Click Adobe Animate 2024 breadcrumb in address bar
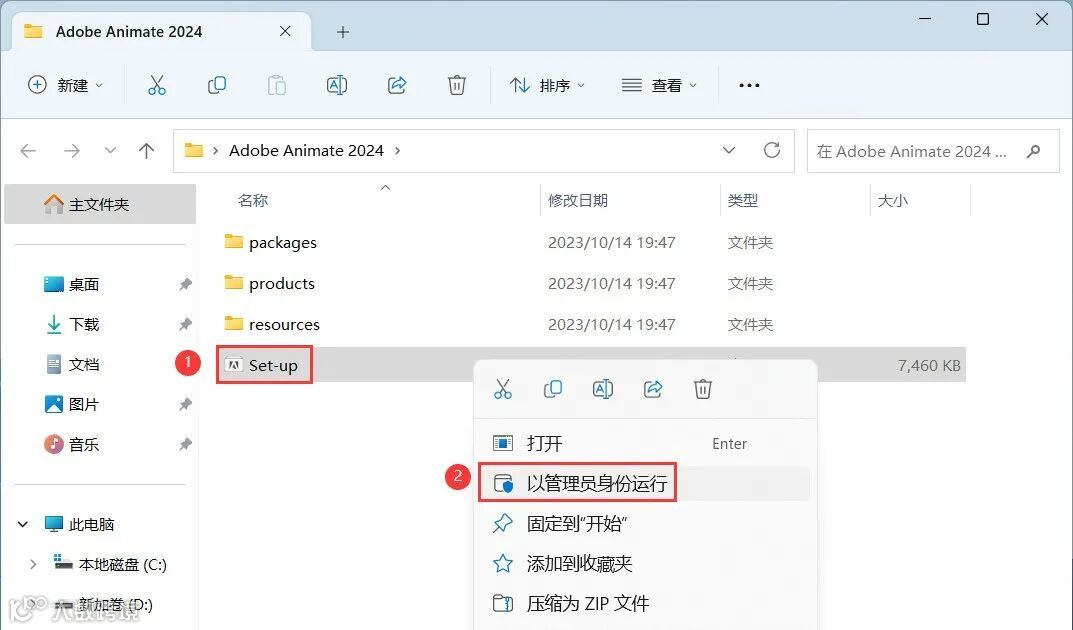1073x630 pixels. [306, 150]
